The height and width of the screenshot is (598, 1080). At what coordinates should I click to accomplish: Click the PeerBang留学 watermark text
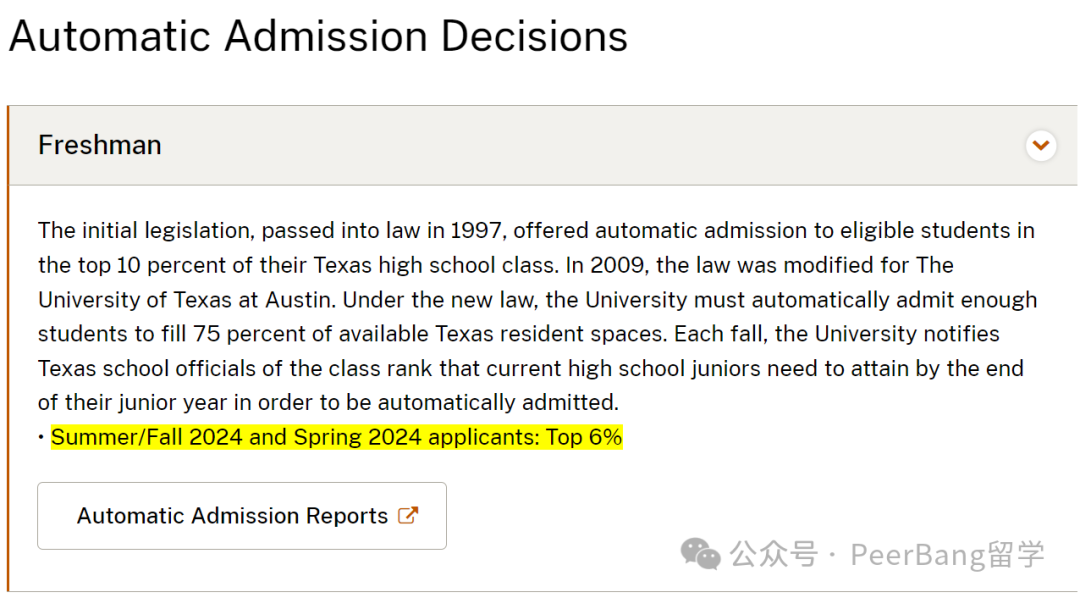tap(948, 555)
